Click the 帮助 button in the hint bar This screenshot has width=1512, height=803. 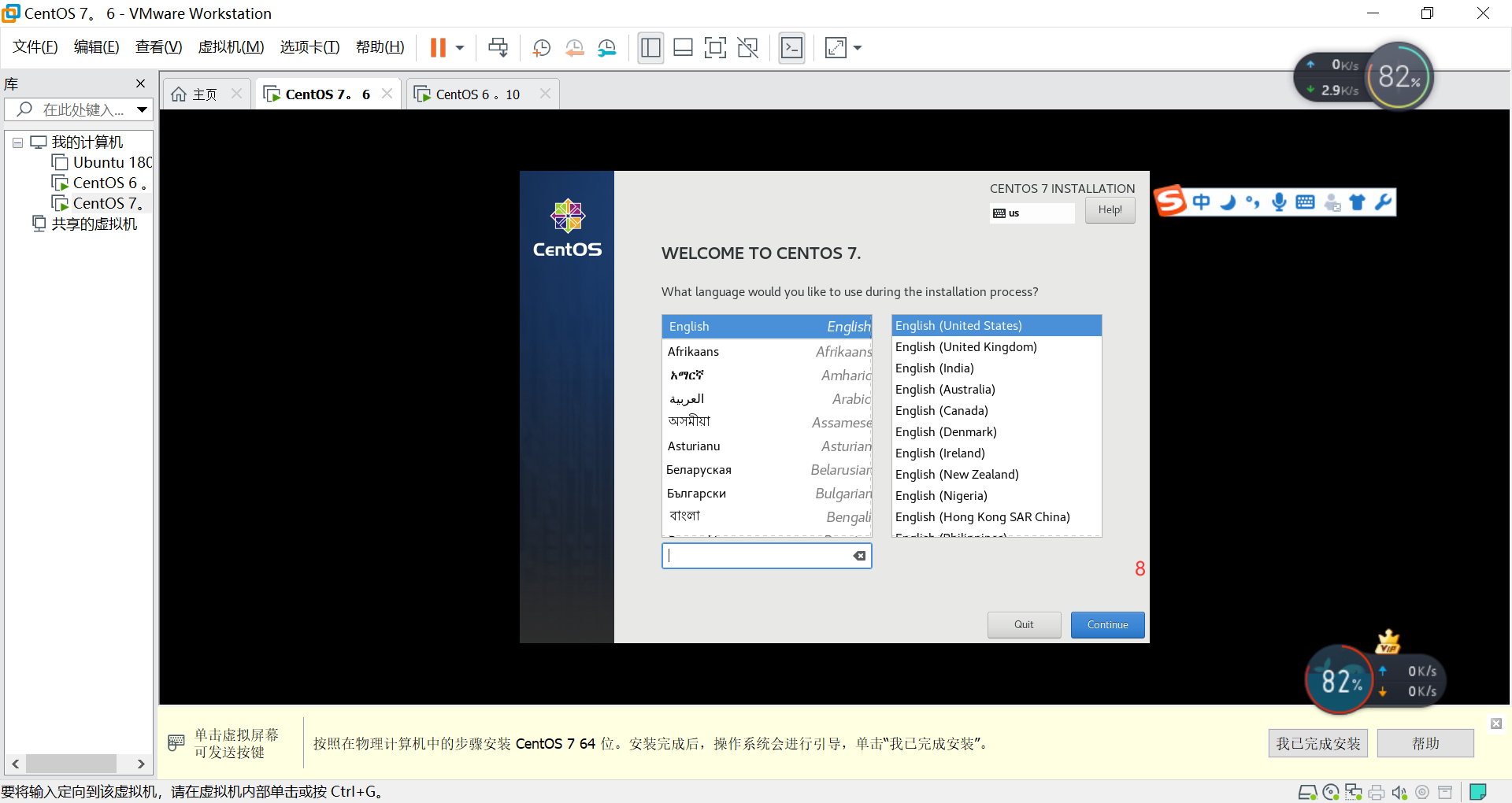(x=1425, y=743)
